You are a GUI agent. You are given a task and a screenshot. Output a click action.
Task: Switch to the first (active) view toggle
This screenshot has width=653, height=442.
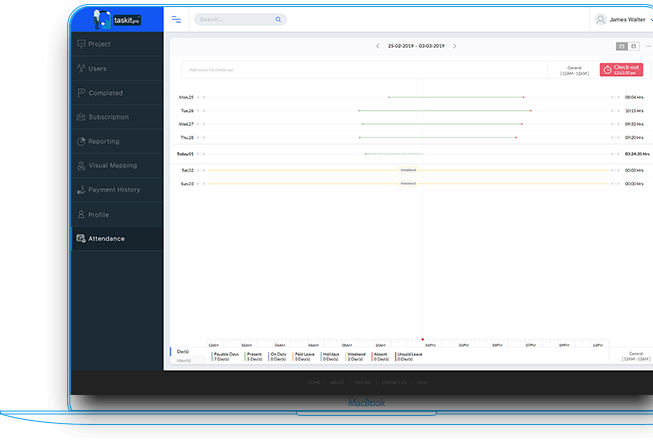pyautogui.click(x=622, y=46)
